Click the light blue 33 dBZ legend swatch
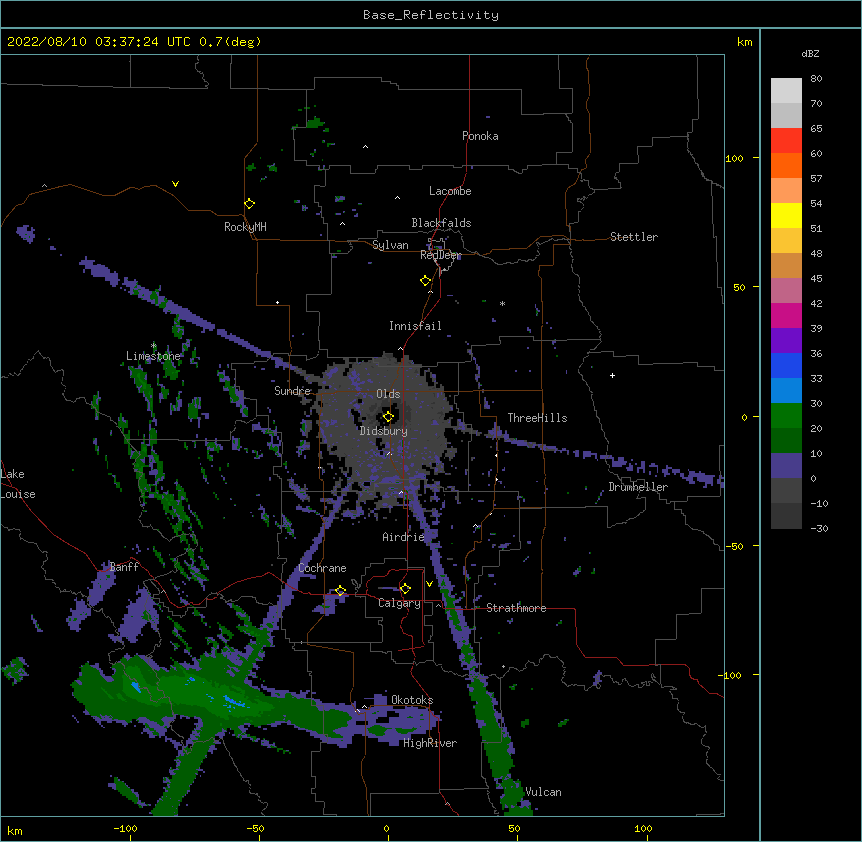The image size is (862, 842). (x=786, y=391)
